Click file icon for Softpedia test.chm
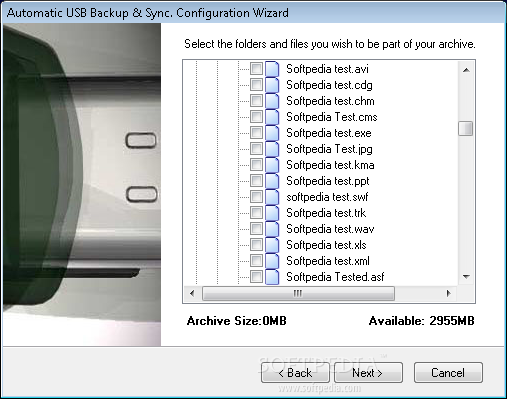 coord(272,101)
